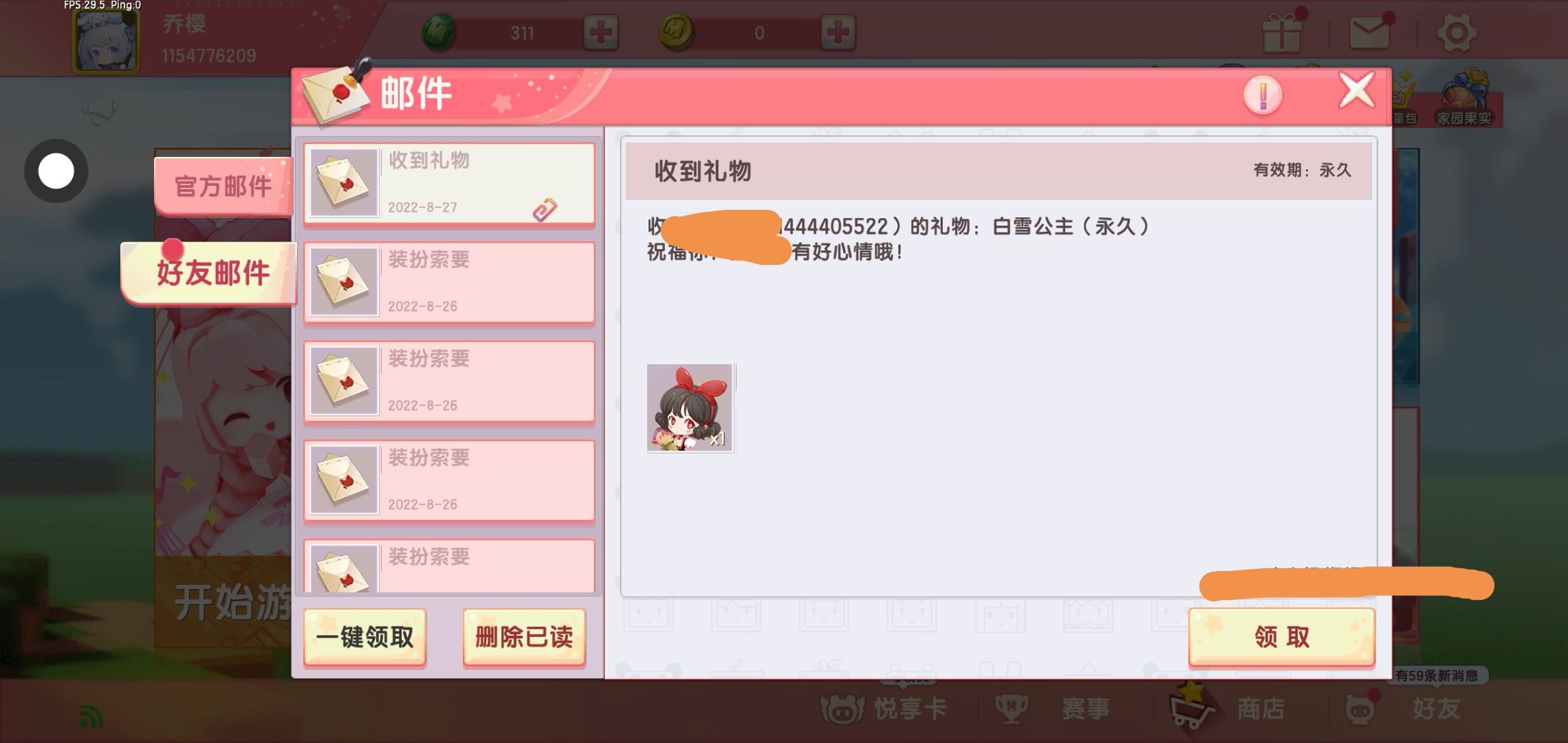
Task: Select the 好友邮件 tab
Action: [x=212, y=272]
